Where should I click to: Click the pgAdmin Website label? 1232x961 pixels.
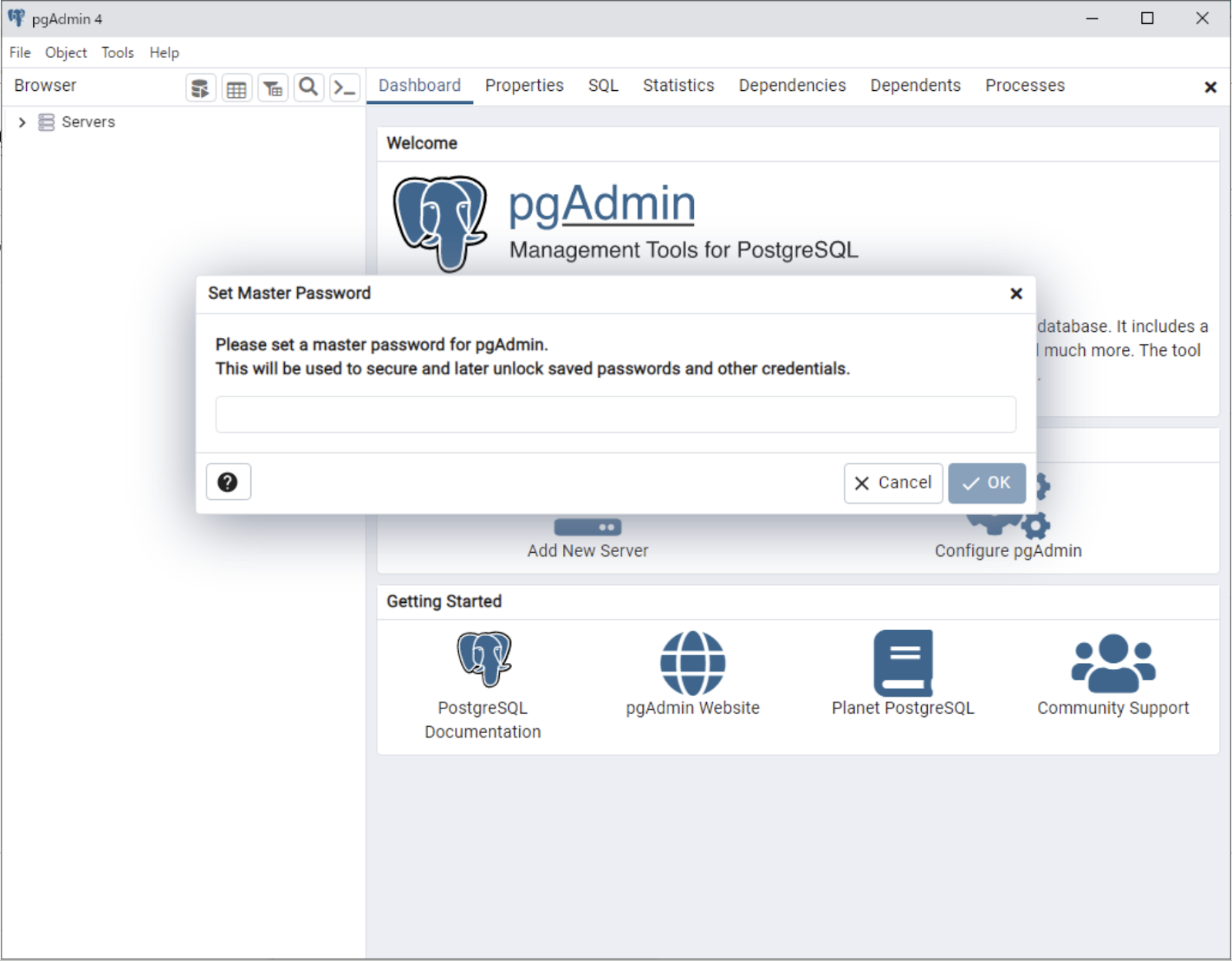(x=692, y=708)
